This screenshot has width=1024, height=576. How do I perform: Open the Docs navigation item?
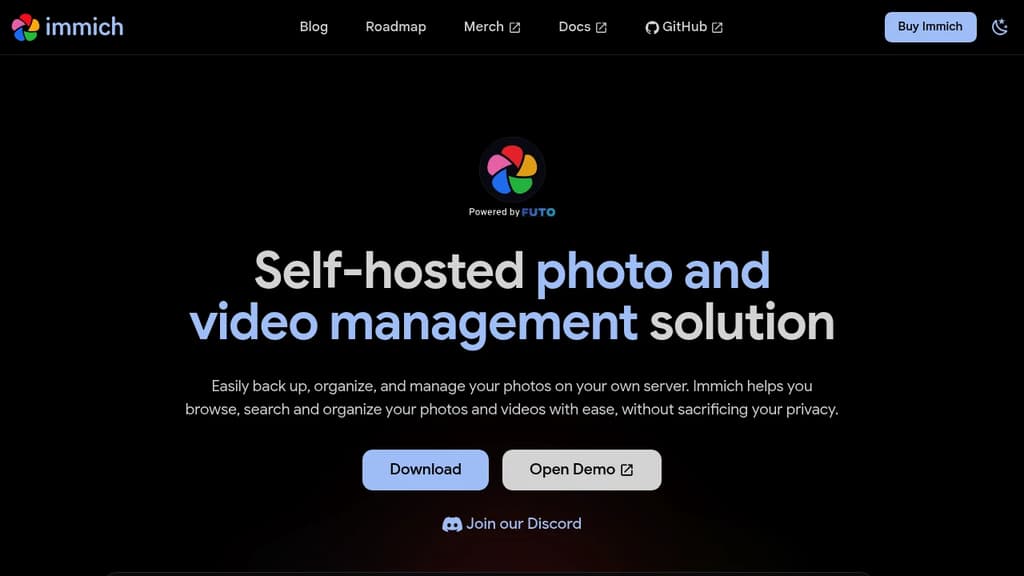pyautogui.click(x=575, y=27)
